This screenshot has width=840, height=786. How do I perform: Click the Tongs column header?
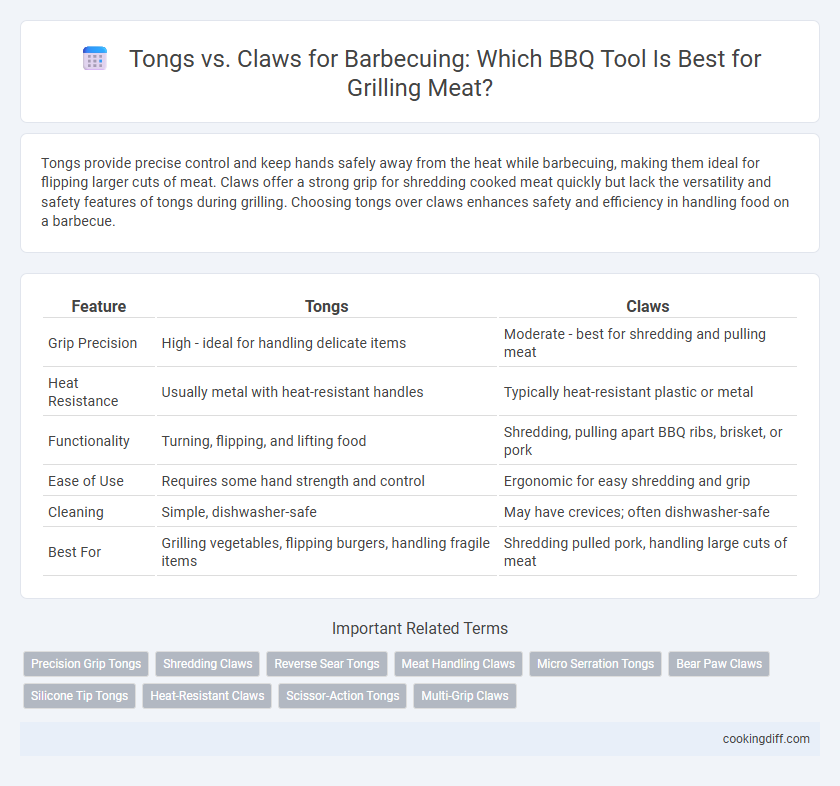tap(327, 306)
